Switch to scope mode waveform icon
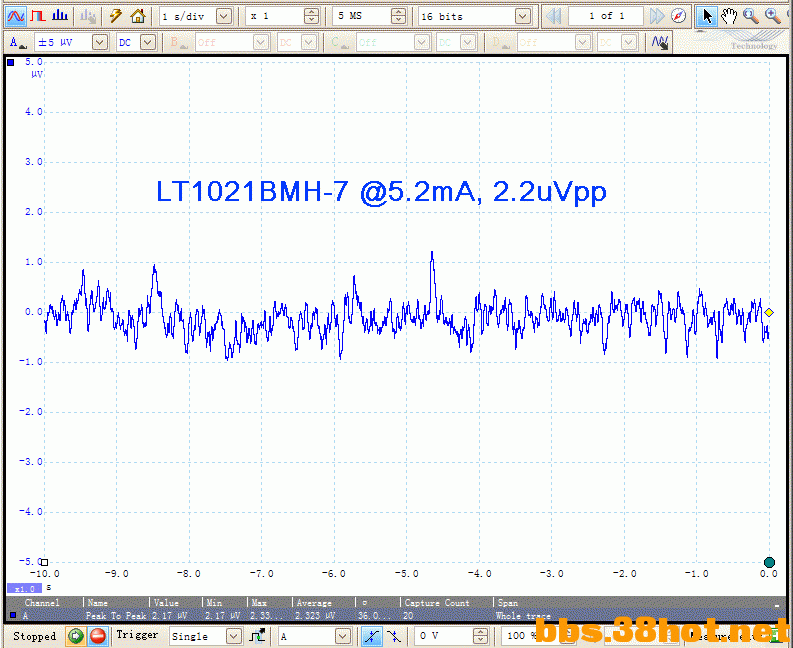 [x=16, y=16]
